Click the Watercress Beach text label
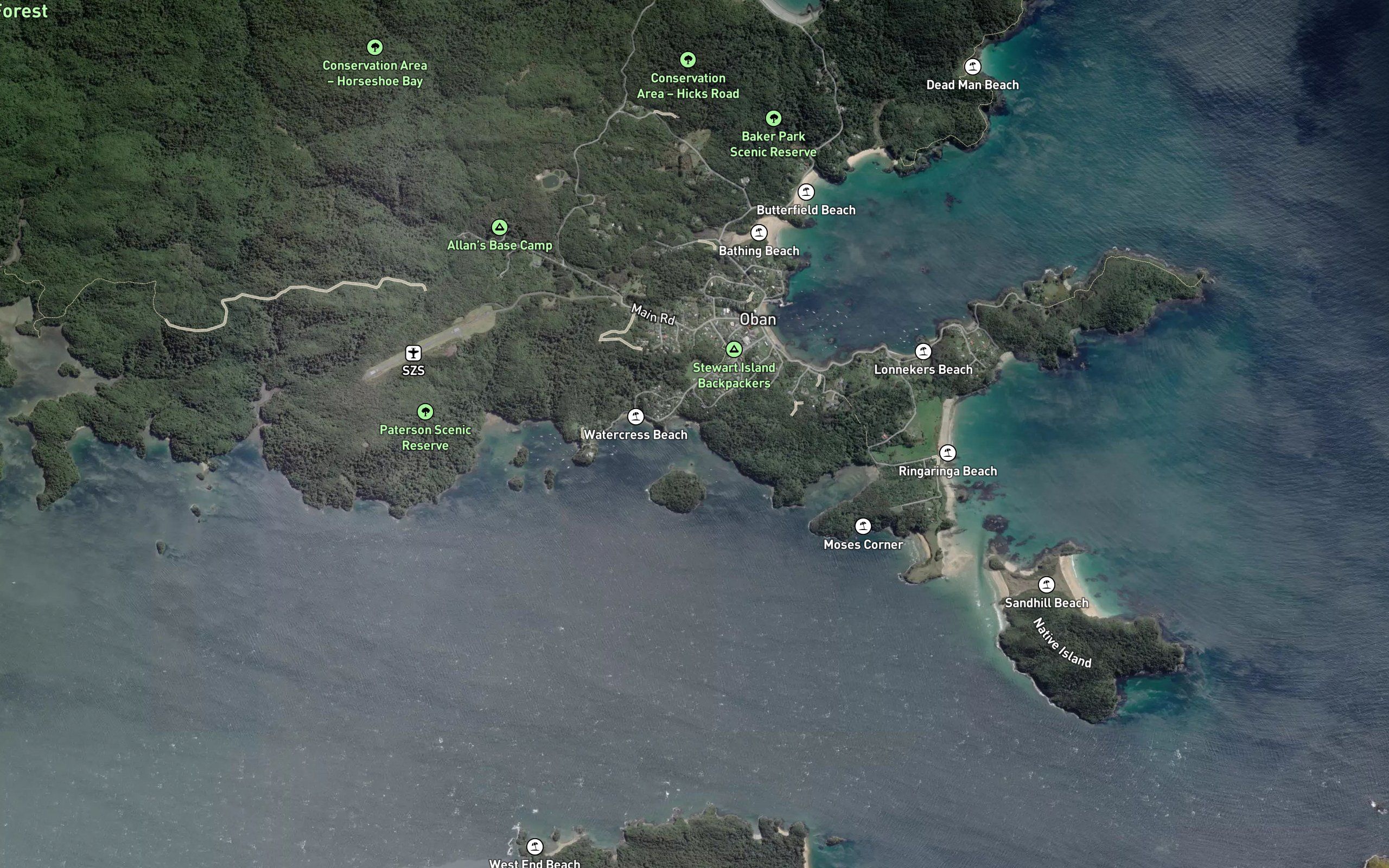 (635, 435)
